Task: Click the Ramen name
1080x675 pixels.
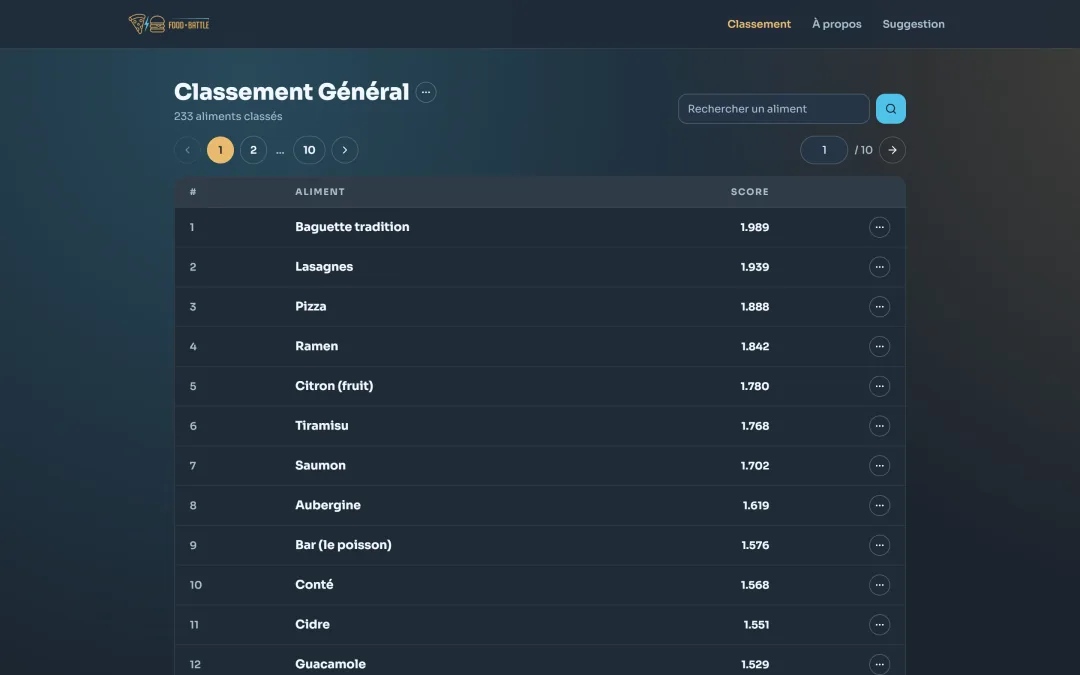Action: (x=316, y=346)
